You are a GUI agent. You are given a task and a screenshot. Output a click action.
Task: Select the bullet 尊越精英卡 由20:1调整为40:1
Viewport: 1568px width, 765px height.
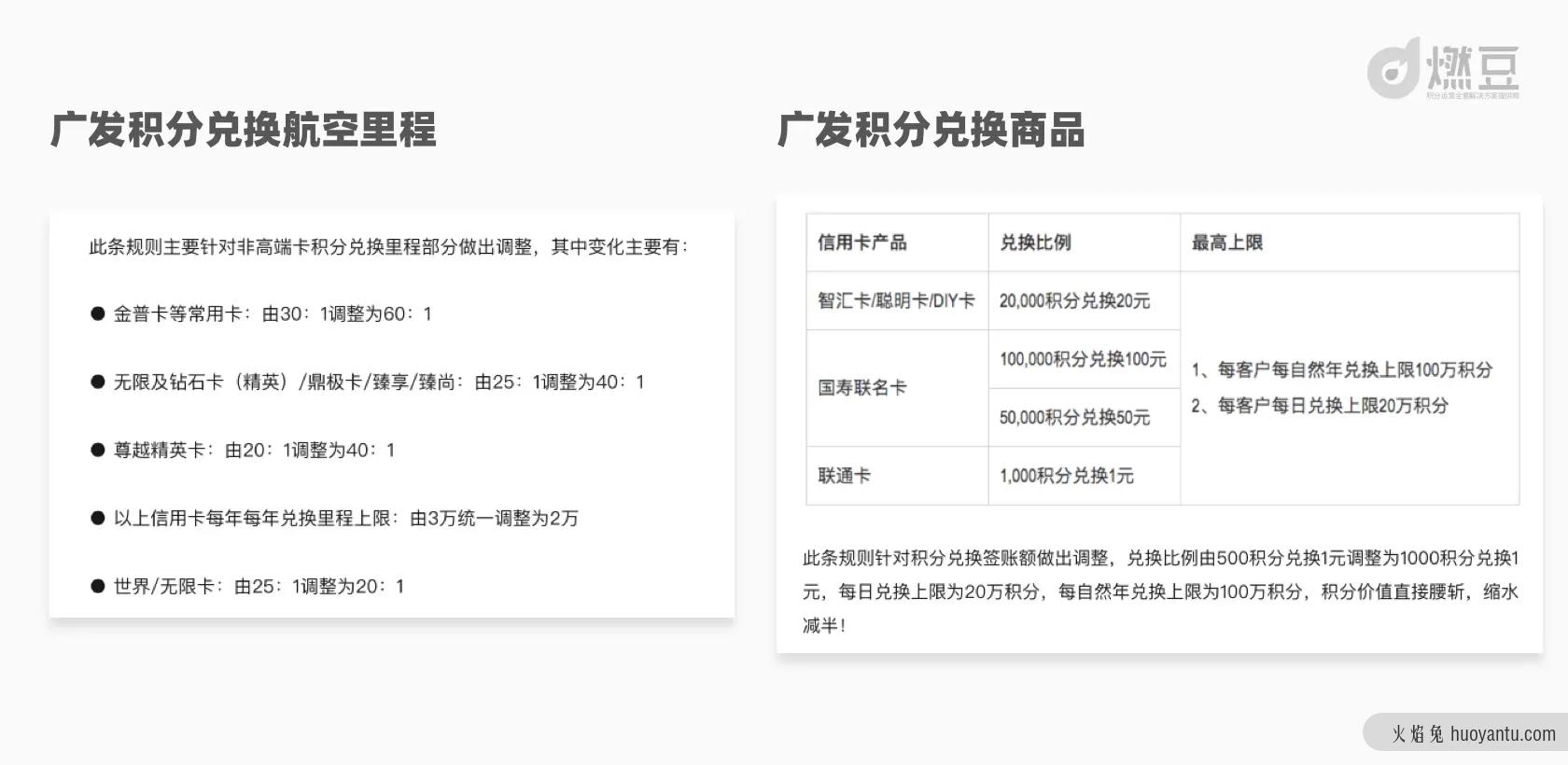pos(243,451)
